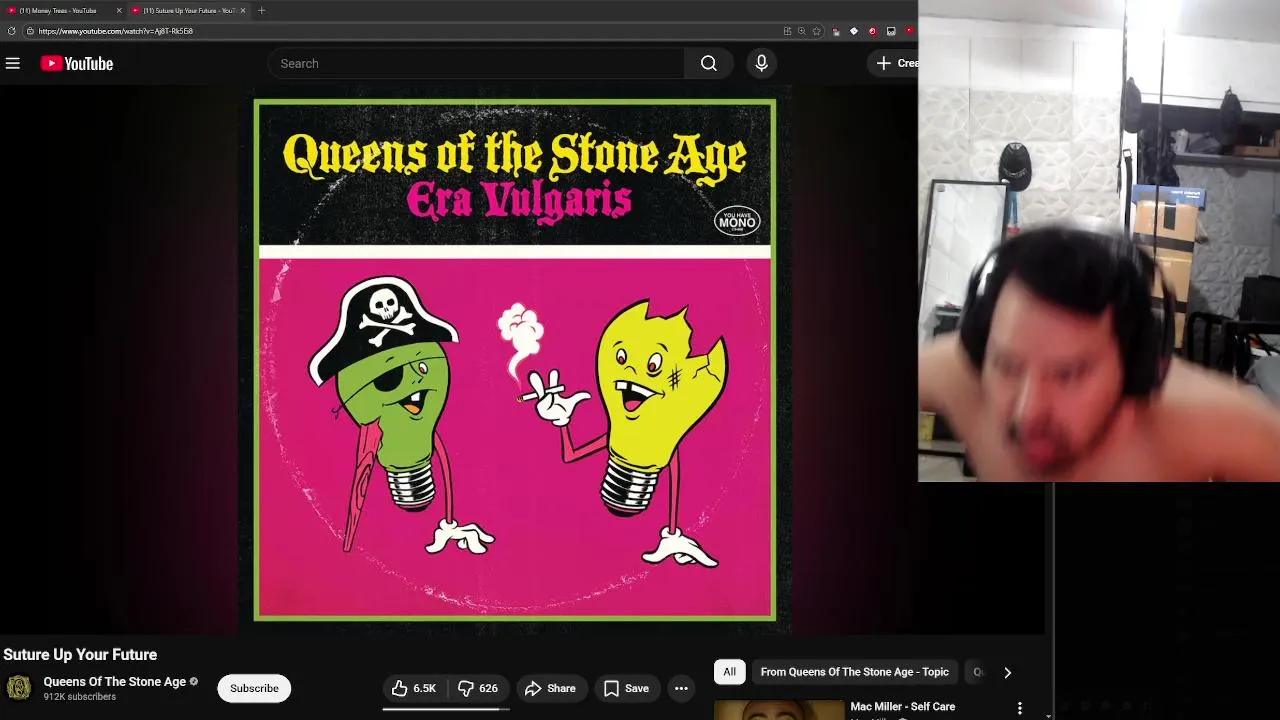Viewport: 1280px width, 720px height.
Task: Open Mac Miller - Self Care video thumbnail
Action: [x=779, y=709]
